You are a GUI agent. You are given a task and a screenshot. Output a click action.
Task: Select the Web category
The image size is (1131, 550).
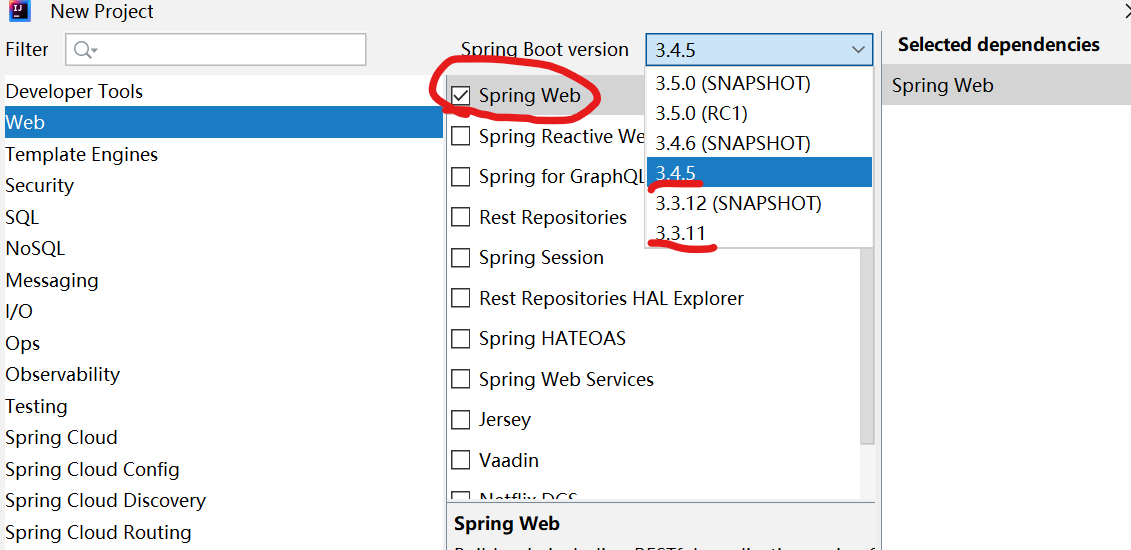224,123
